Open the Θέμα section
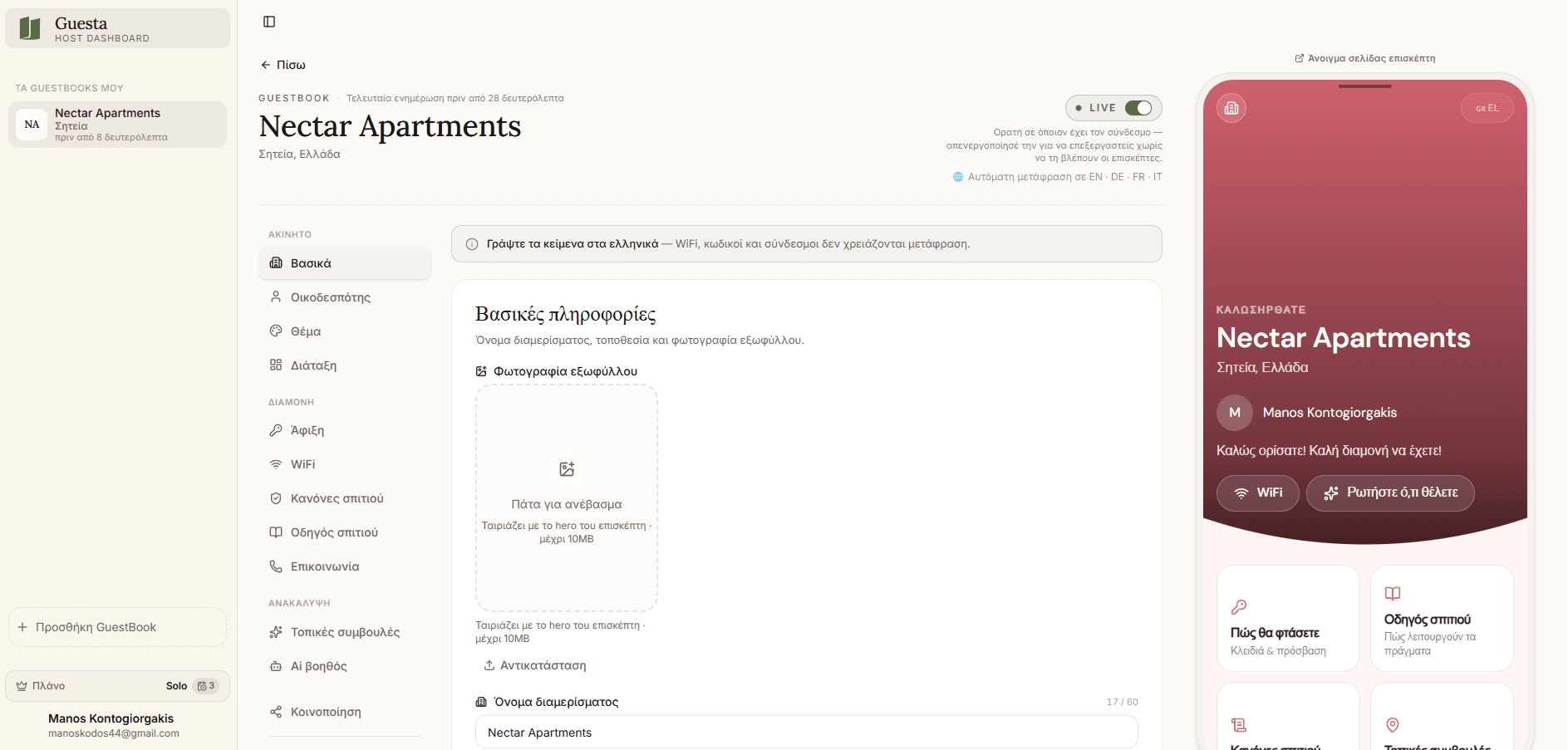 [x=345, y=331]
